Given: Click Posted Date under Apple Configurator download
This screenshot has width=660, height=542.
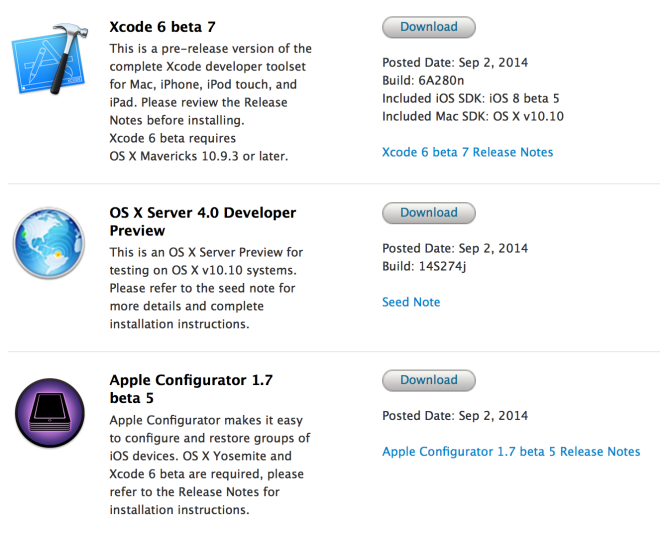Looking at the screenshot, I should point(455,416).
